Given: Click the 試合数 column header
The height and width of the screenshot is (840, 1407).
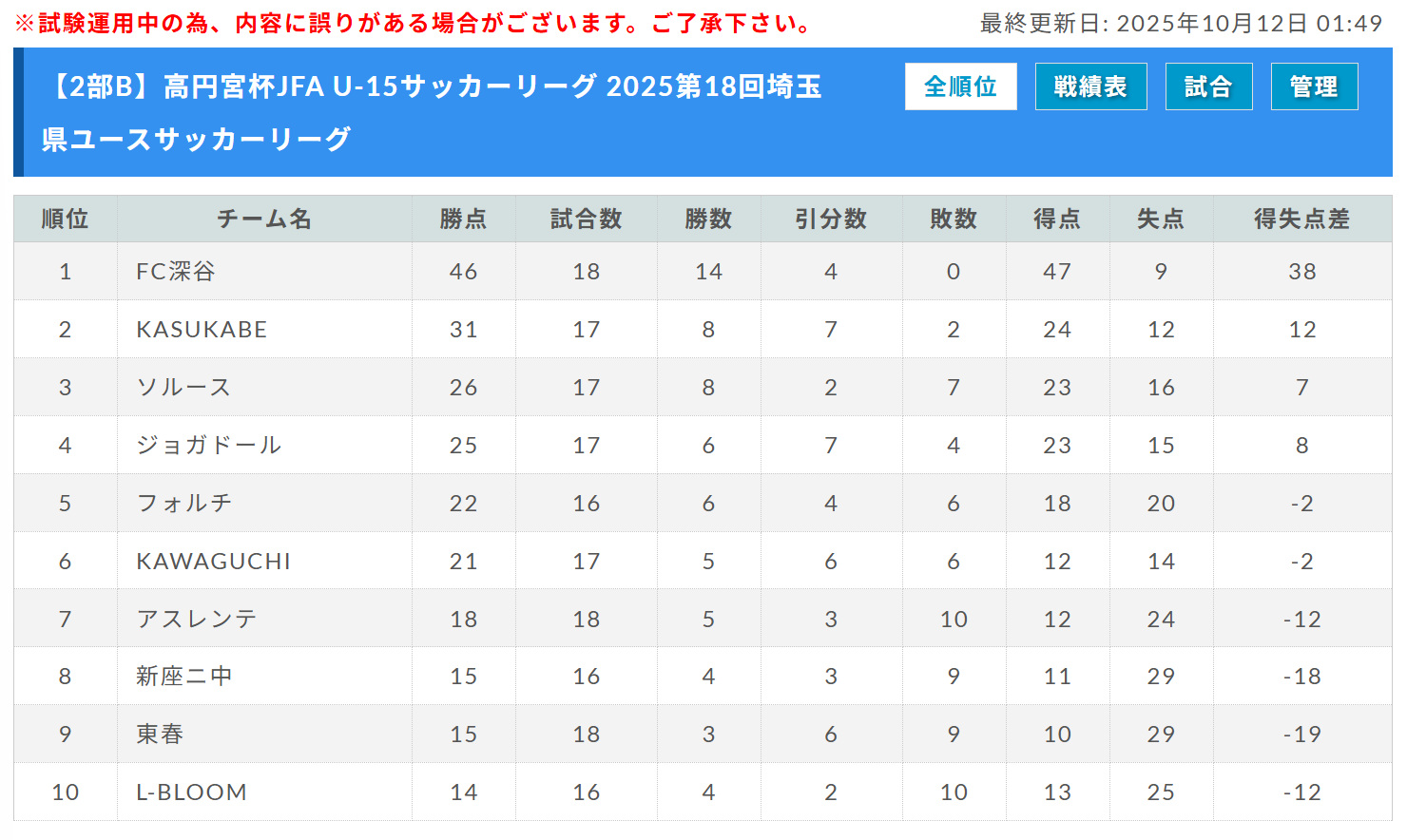Looking at the screenshot, I should click(586, 219).
